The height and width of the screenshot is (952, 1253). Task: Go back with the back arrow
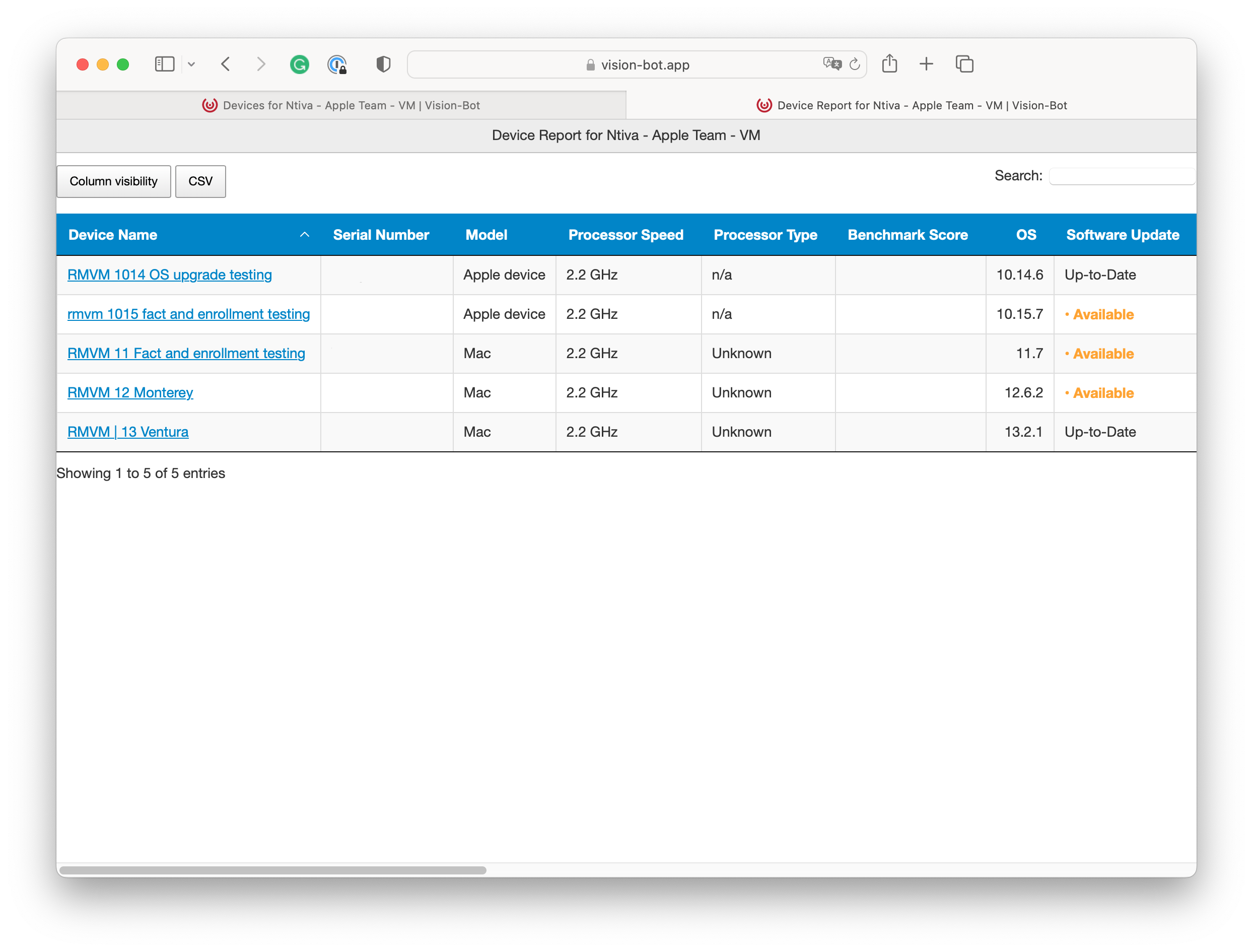pyautogui.click(x=226, y=64)
